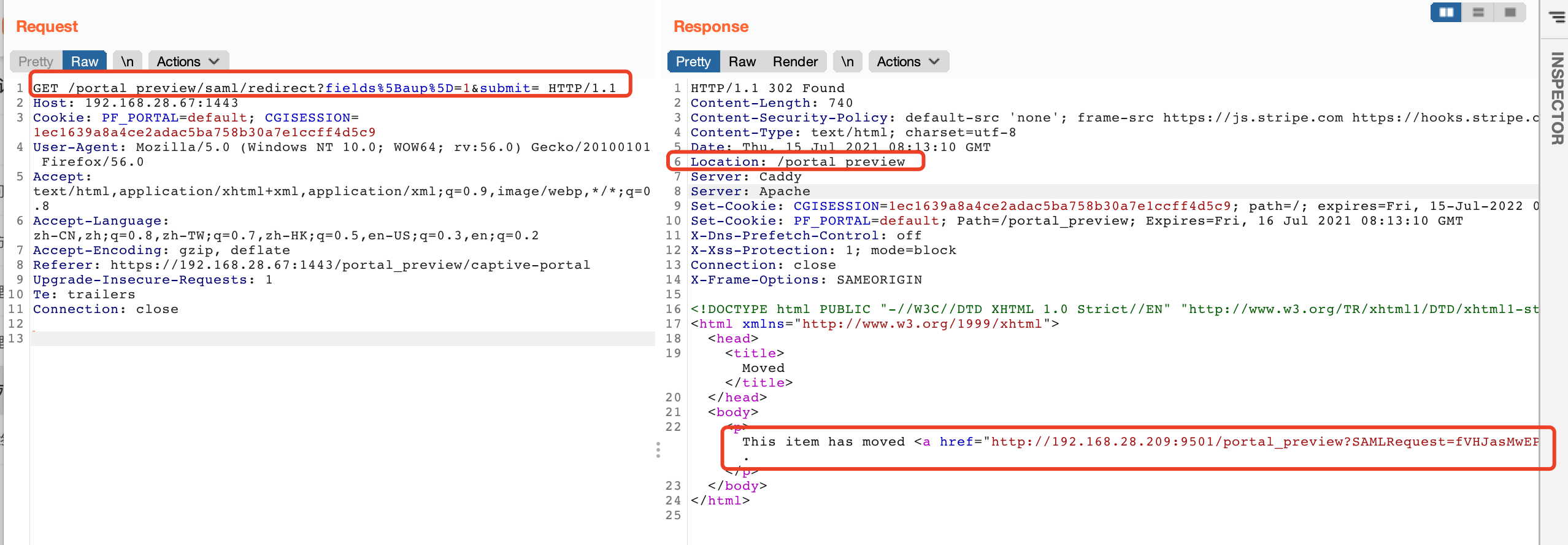Click the X-Frame-Options: SAMEORIGIN header

click(x=806, y=280)
